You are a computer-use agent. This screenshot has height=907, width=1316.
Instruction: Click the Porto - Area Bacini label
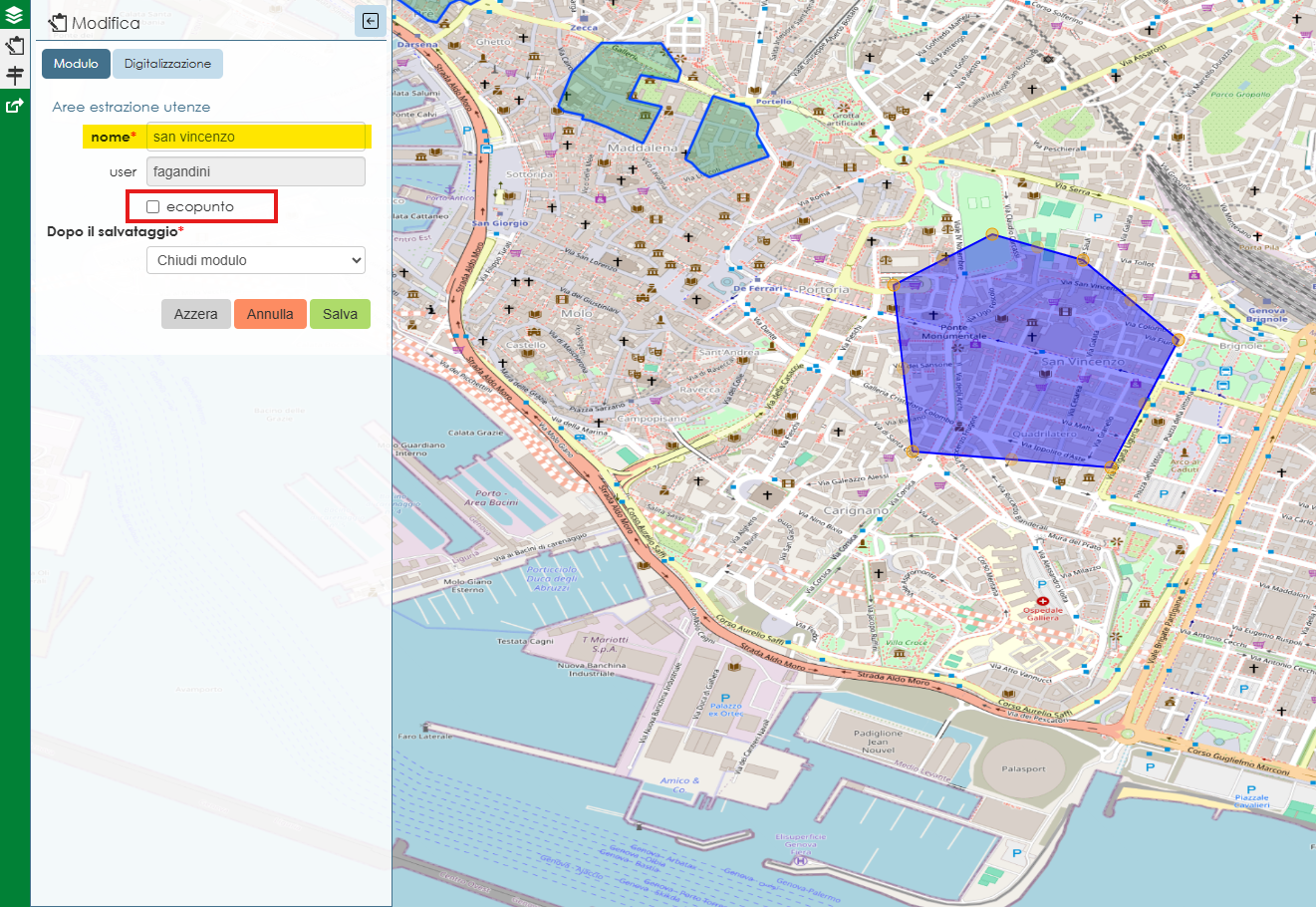(490, 497)
